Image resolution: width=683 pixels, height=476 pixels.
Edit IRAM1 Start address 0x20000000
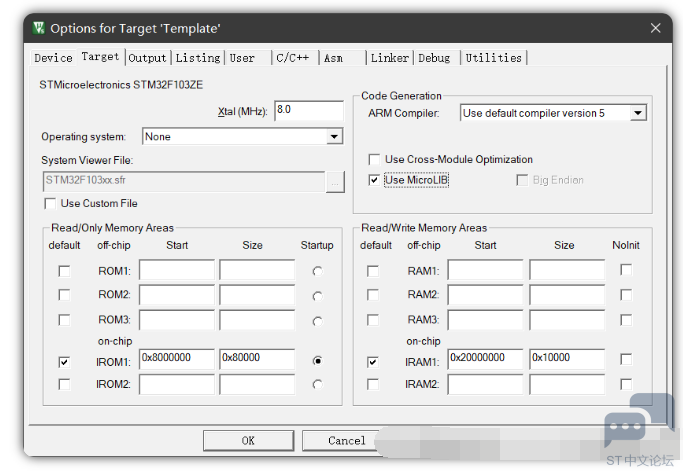[x=485, y=359]
